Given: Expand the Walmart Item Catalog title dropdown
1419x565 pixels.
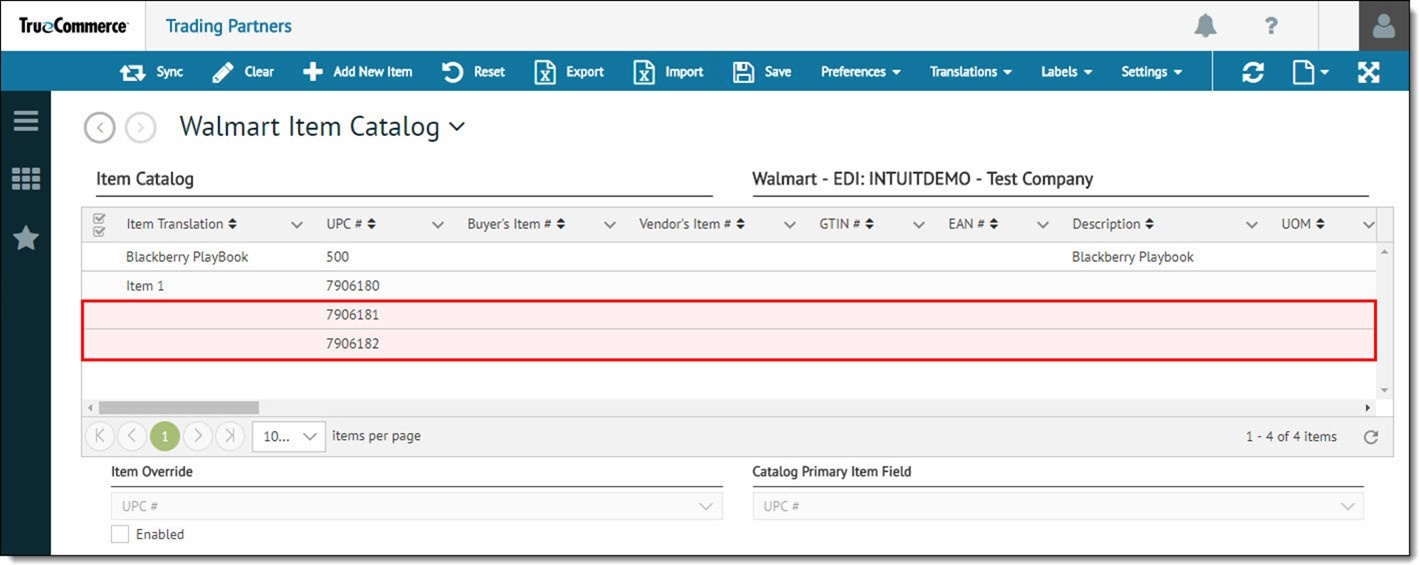Looking at the screenshot, I should (457, 127).
